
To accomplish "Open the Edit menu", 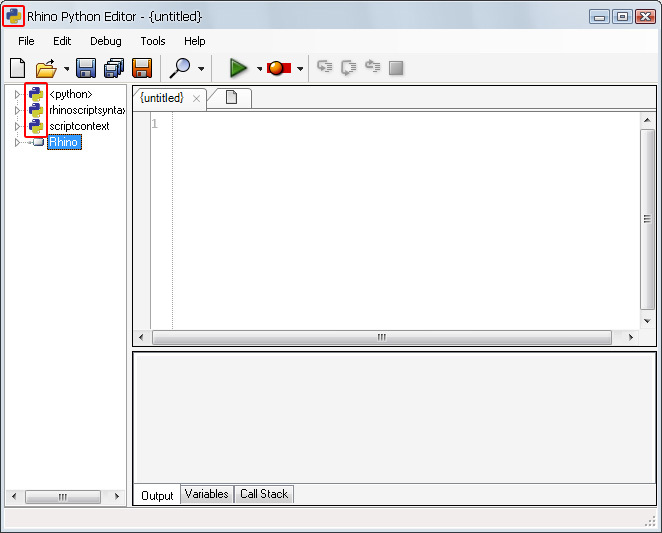I will pyautogui.click(x=62, y=41).
